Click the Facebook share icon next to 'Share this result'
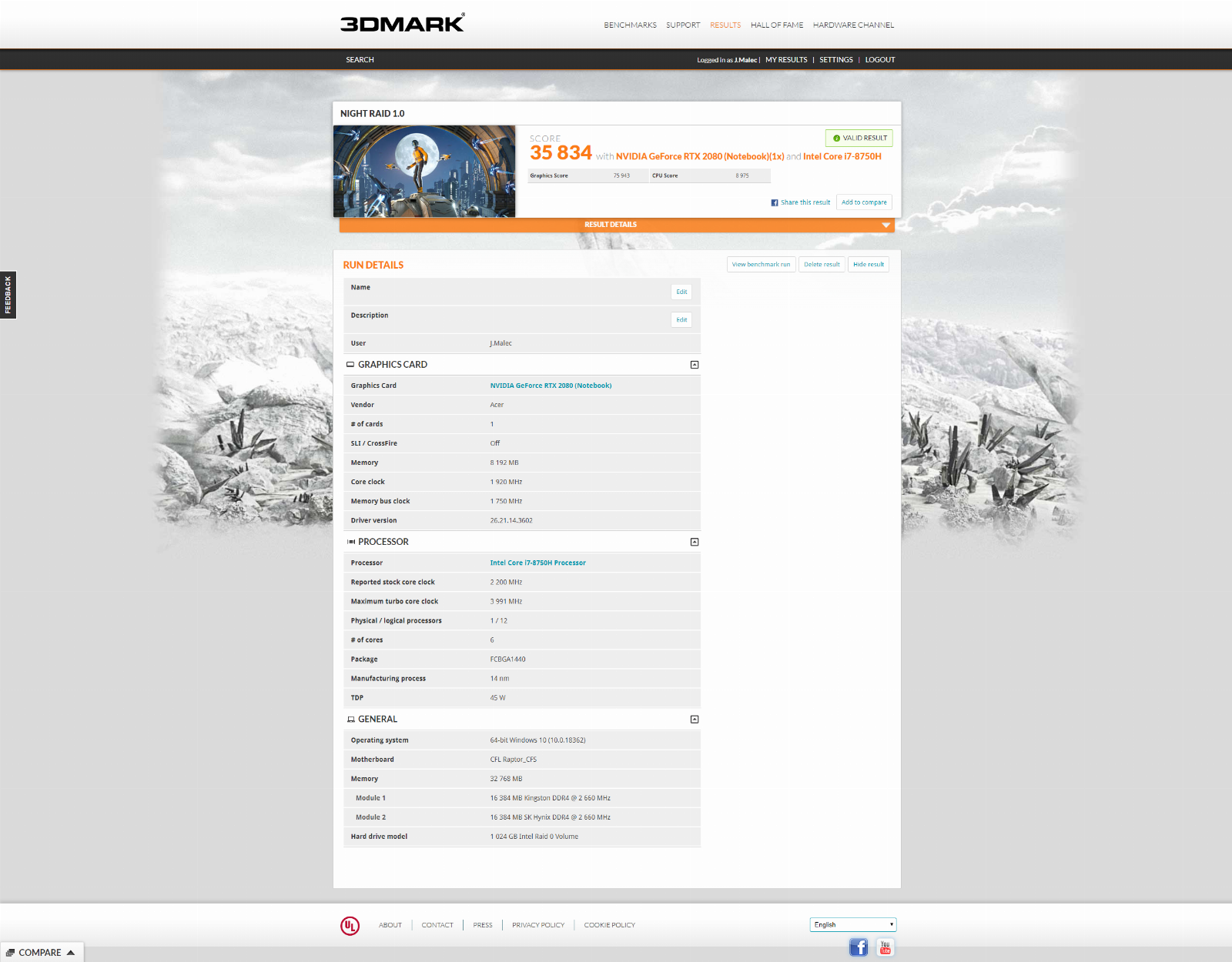Image resolution: width=1232 pixels, height=962 pixels. [x=775, y=203]
